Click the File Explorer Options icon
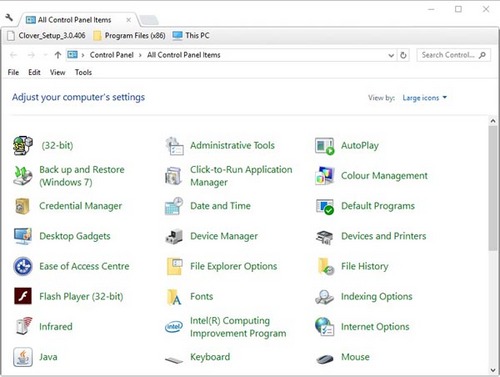 click(174, 266)
